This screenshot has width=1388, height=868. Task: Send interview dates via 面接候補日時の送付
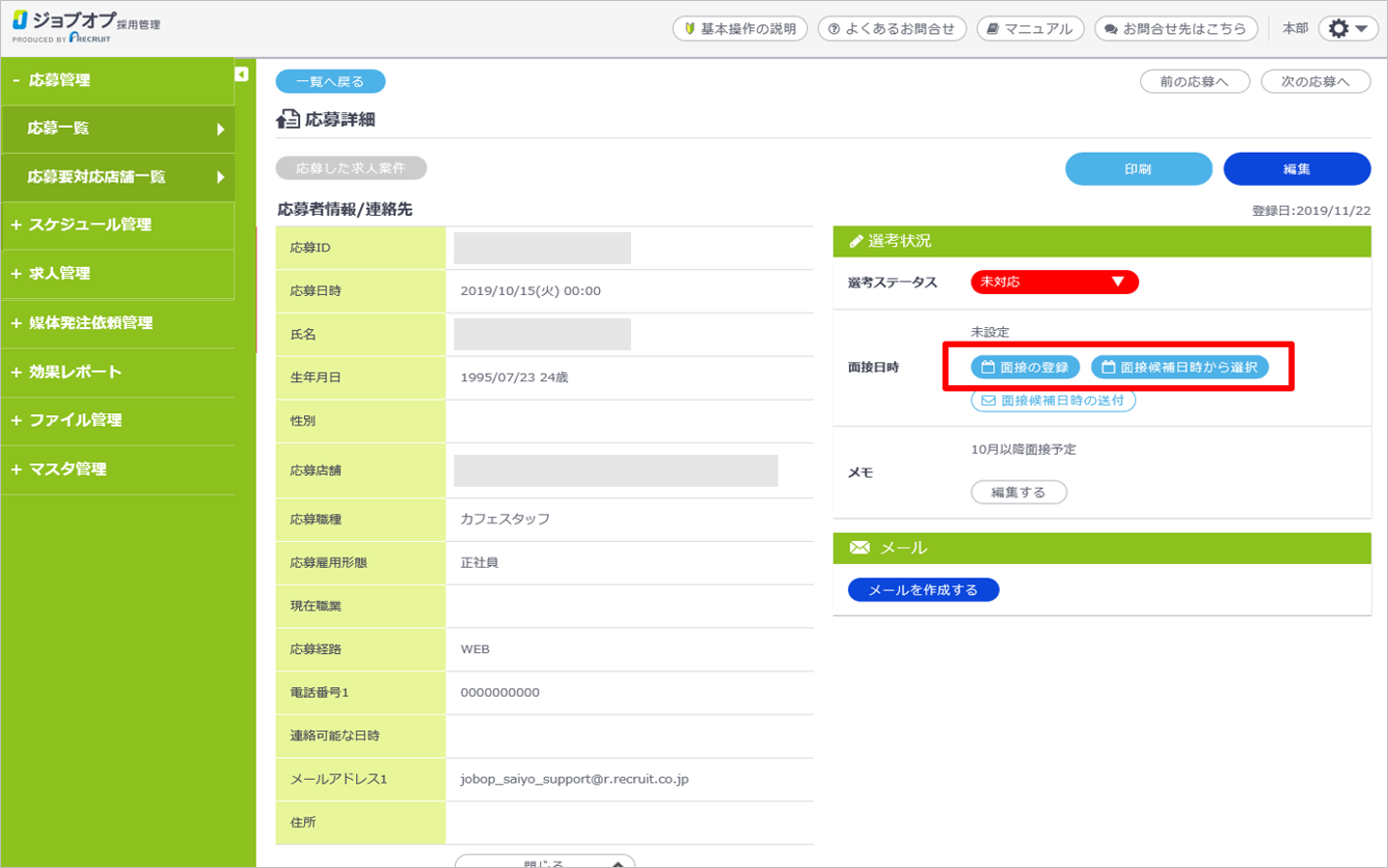point(1053,401)
